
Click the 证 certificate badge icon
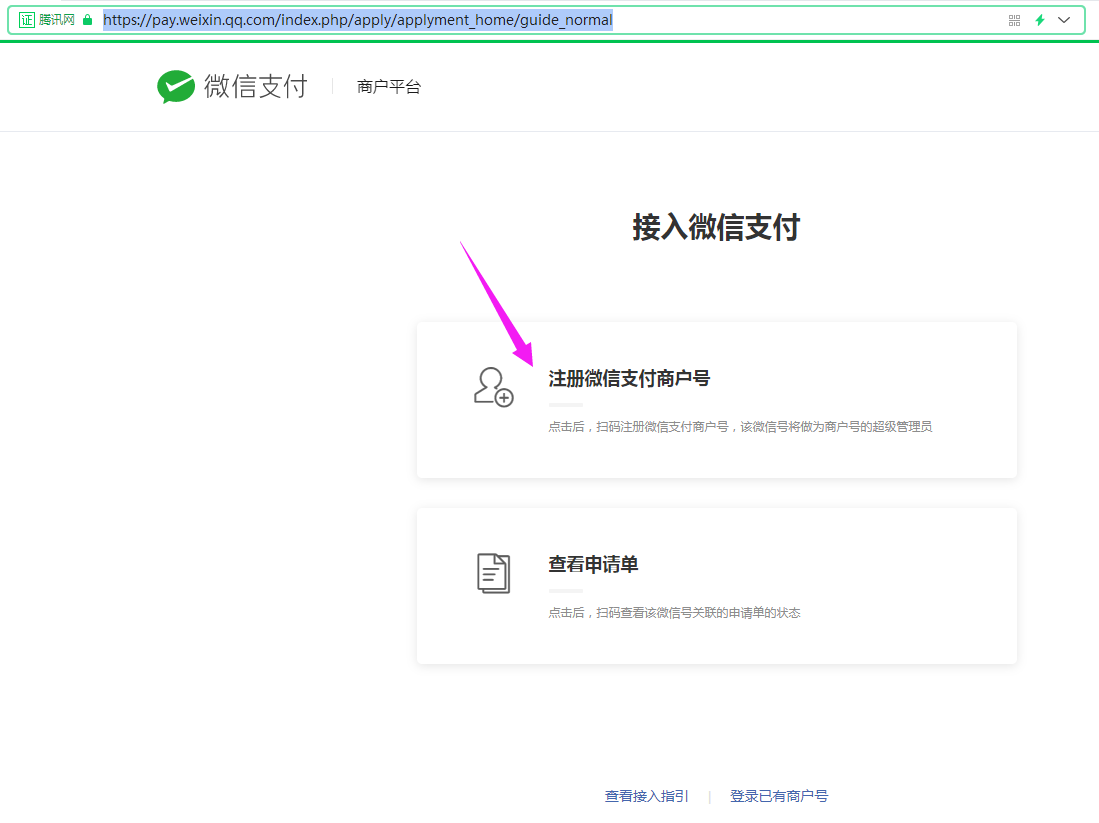27,20
